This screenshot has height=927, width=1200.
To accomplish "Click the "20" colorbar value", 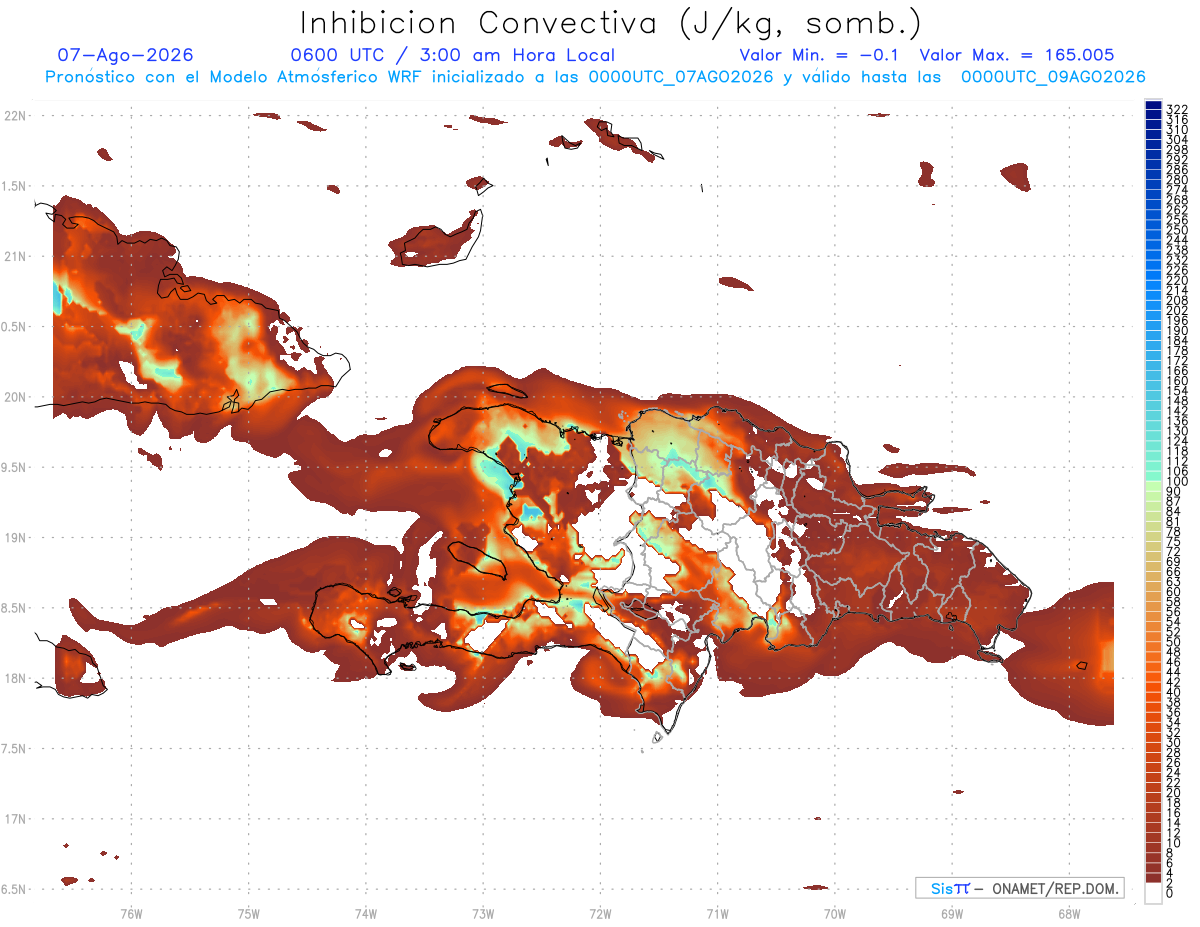I will point(1173,793).
